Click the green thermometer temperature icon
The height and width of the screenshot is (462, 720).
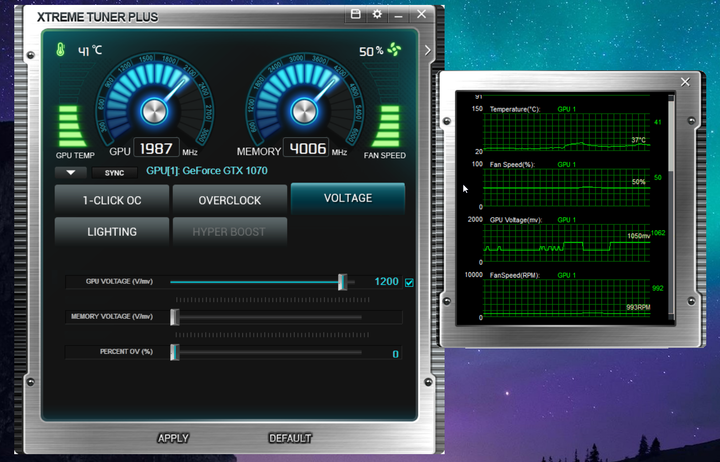(x=60, y=50)
